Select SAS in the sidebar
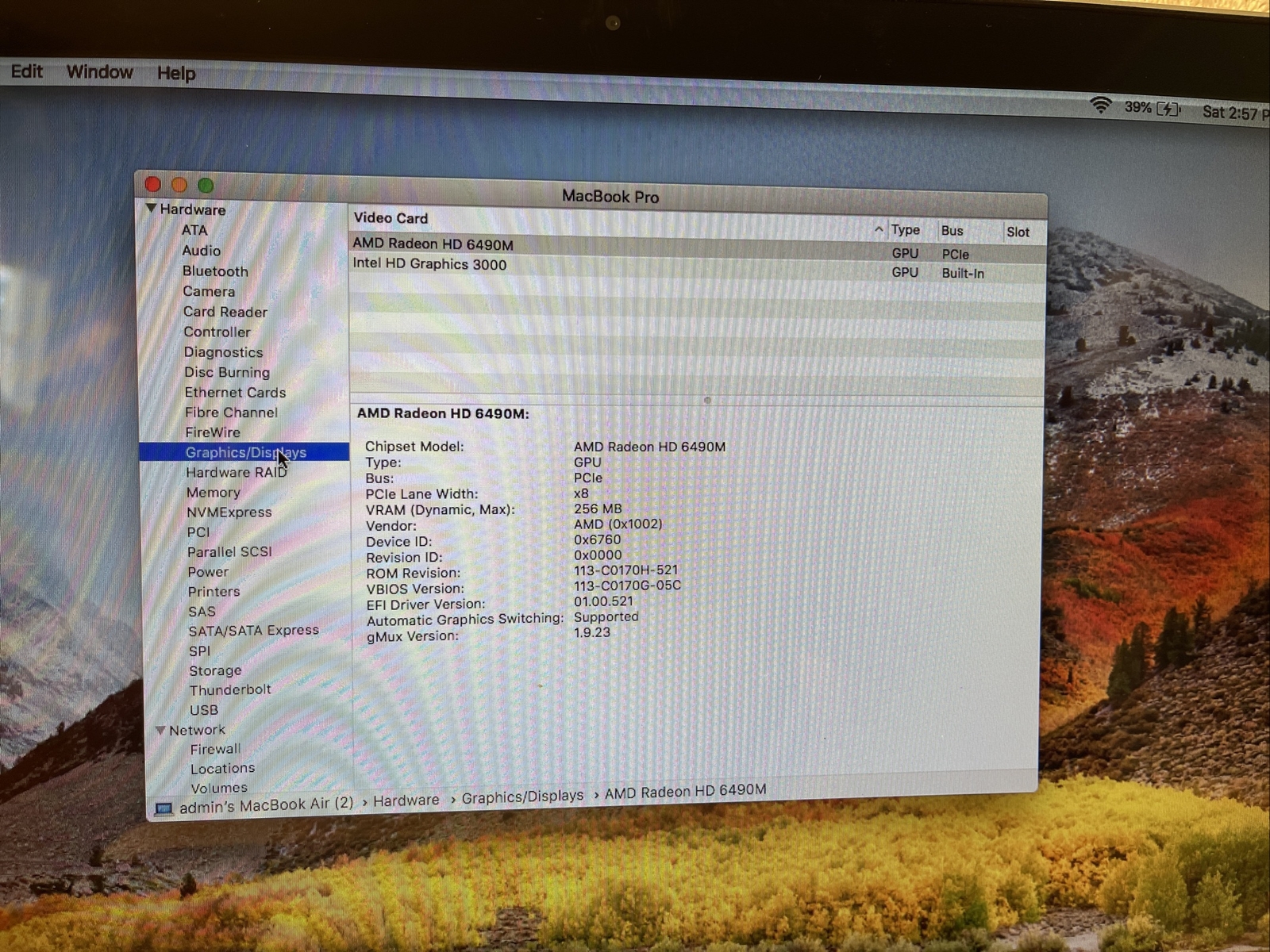The image size is (1270, 952). 202,612
